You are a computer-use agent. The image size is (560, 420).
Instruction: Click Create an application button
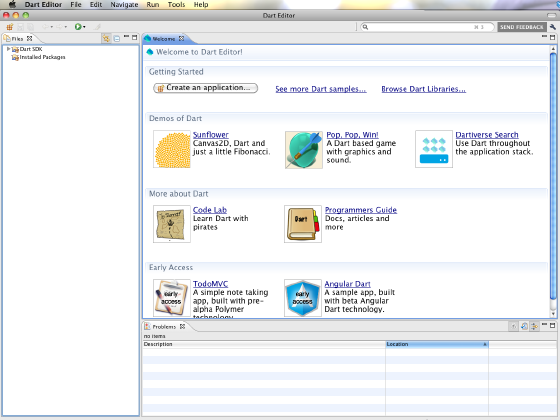point(205,88)
